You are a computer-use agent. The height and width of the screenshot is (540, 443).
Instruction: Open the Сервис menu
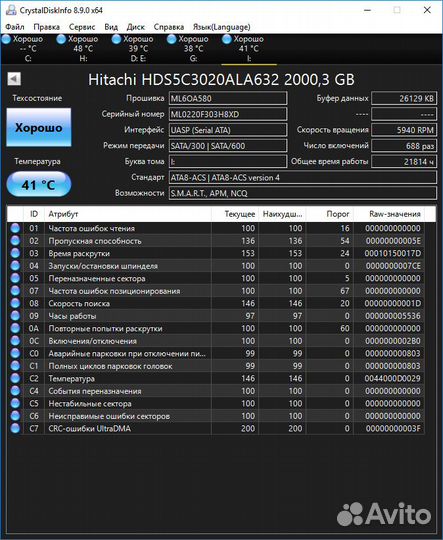click(x=82, y=27)
